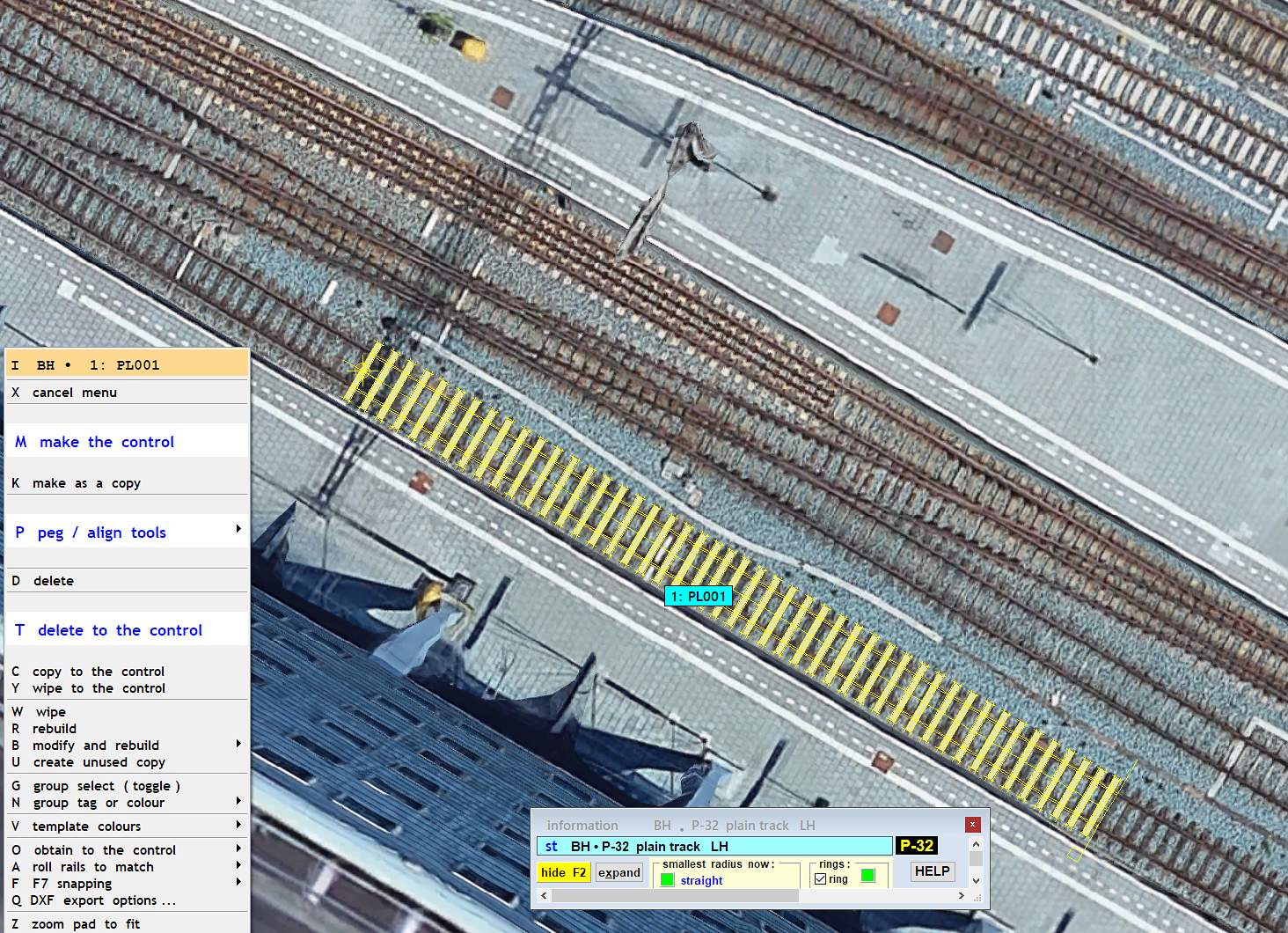Screen dimensions: 1288x933
Task: Select copy to the control
Action: coord(128,672)
